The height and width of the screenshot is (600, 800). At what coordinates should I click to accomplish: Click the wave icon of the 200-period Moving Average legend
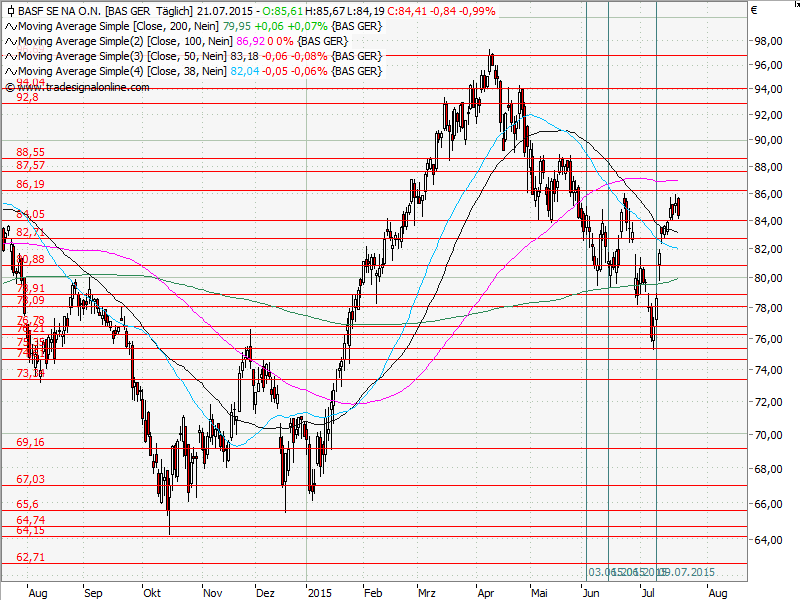(9, 28)
